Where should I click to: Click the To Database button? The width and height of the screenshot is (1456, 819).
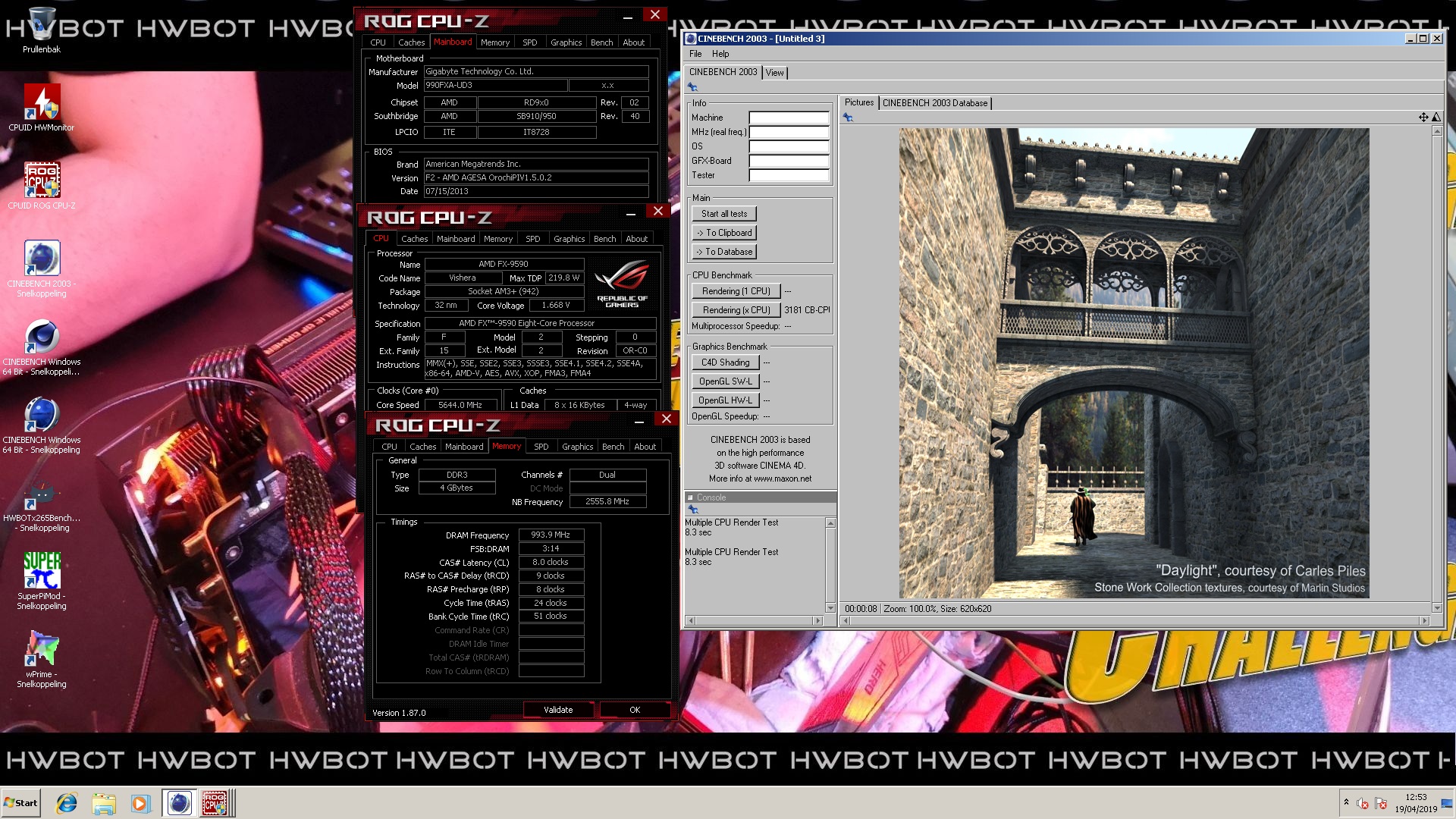click(x=724, y=252)
